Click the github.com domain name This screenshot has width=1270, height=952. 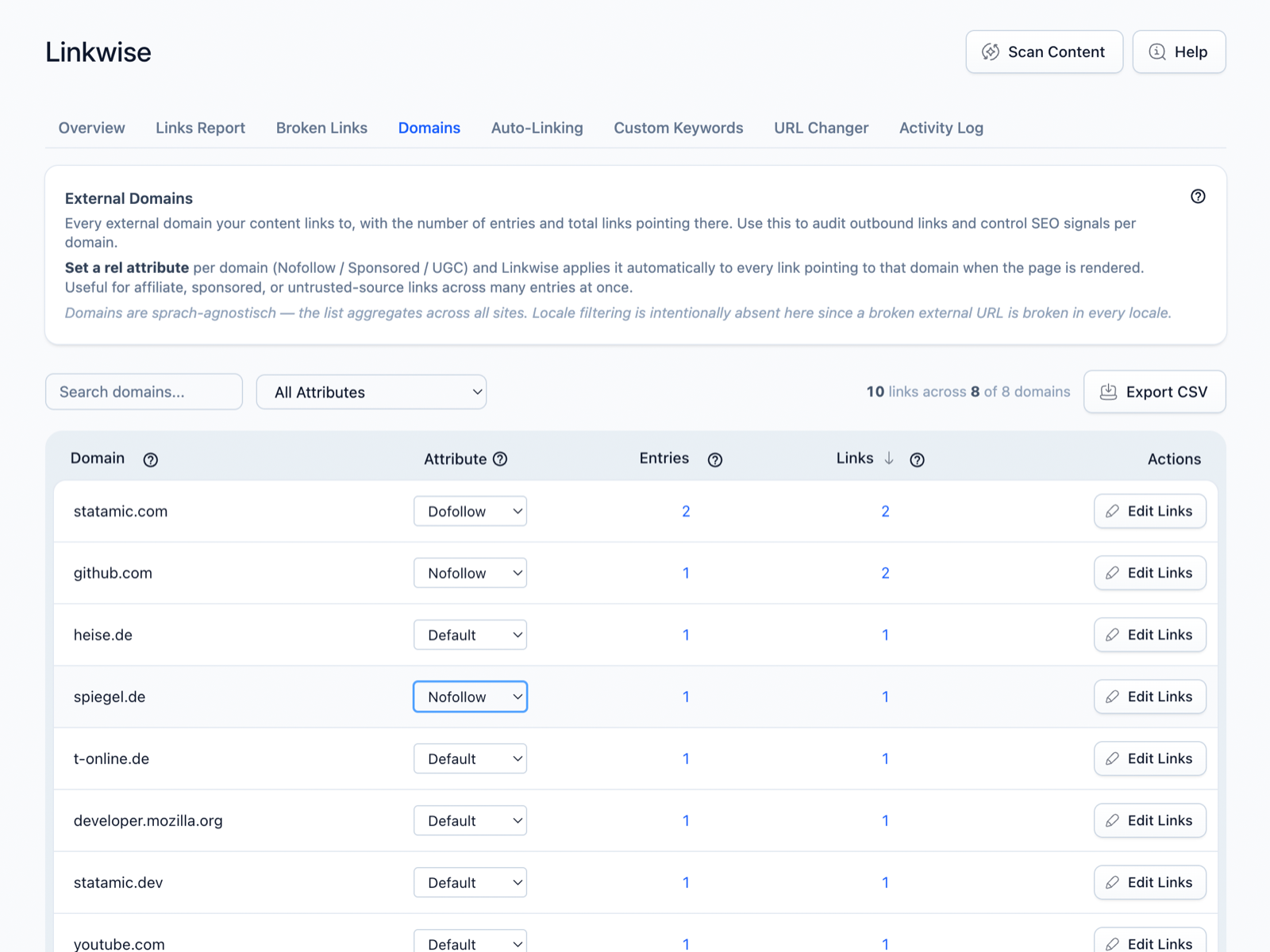(x=113, y=573)
